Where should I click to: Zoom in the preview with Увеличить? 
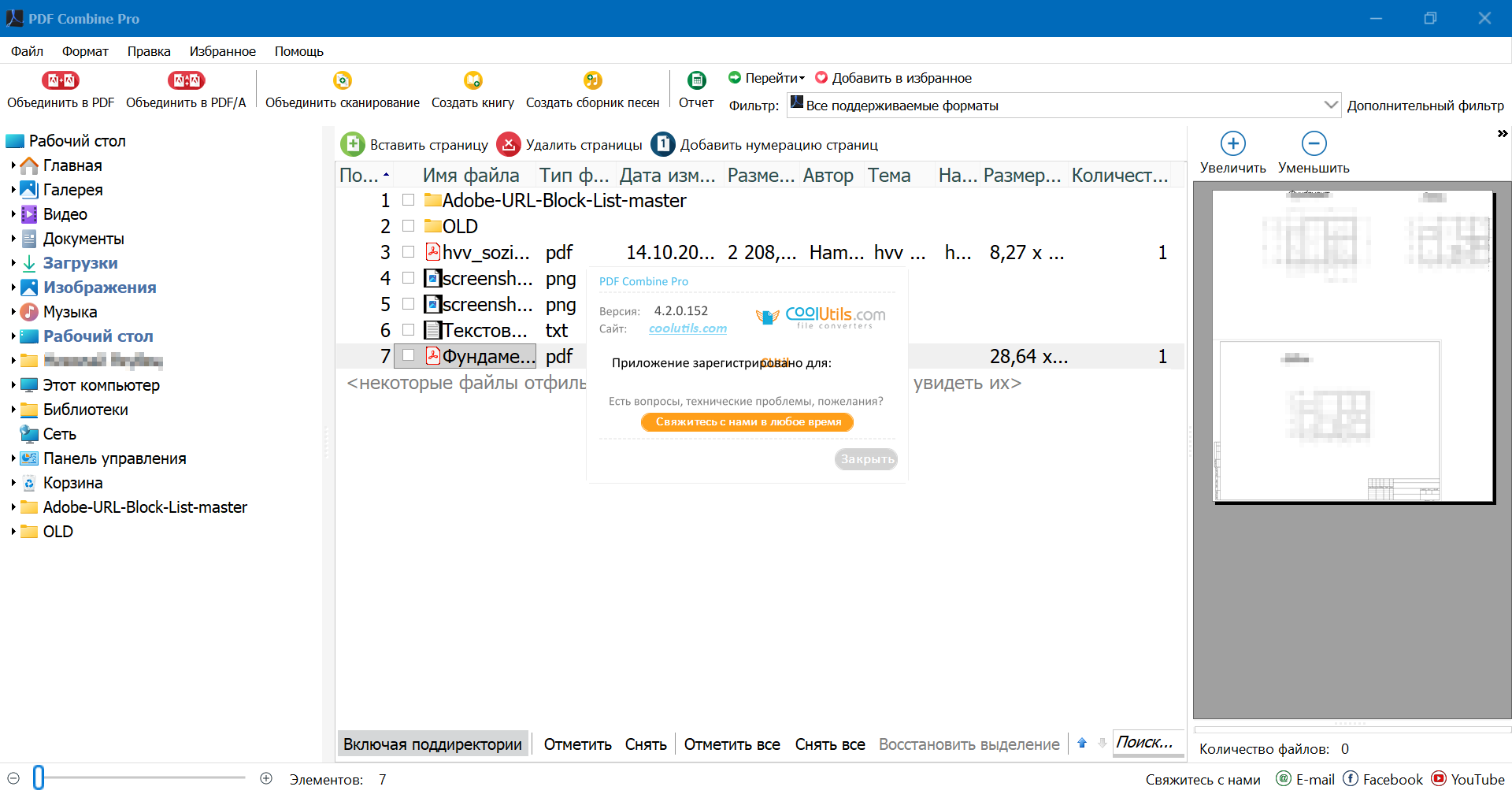point(1232,143)
